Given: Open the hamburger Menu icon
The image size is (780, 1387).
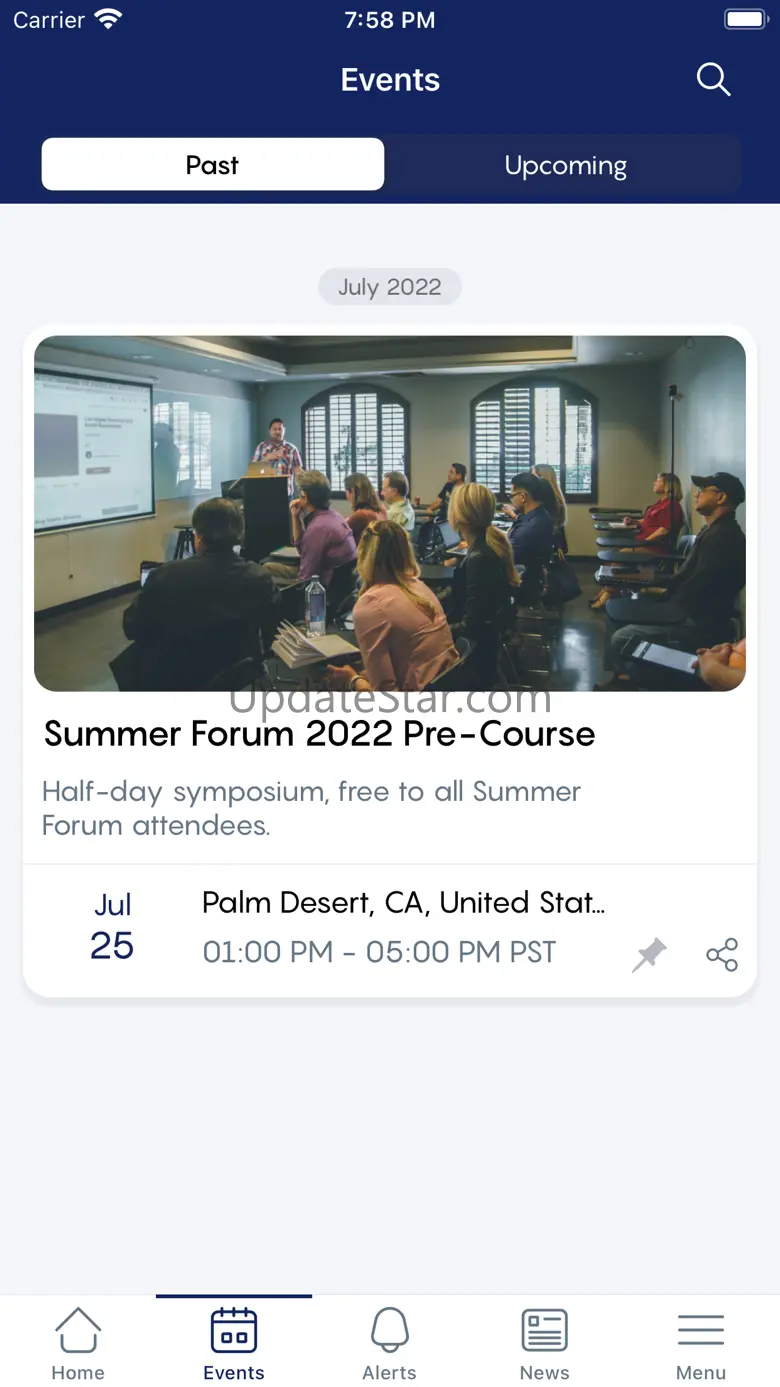Looking at the screenshot, I should tap(701, 1331).
